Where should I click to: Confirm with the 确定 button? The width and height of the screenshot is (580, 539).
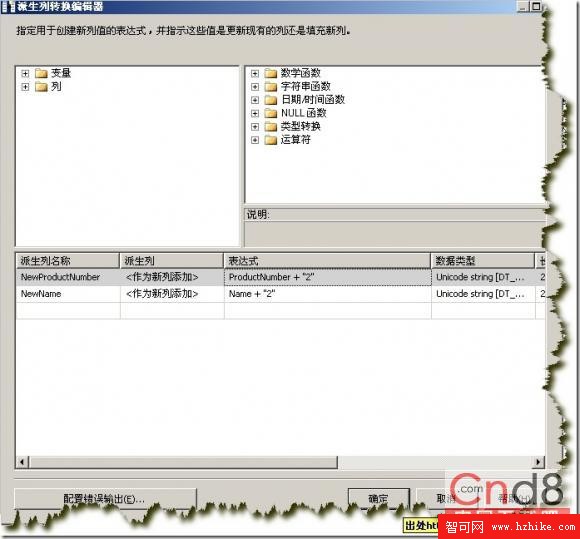pyautogui.click(x=379, y=499)
